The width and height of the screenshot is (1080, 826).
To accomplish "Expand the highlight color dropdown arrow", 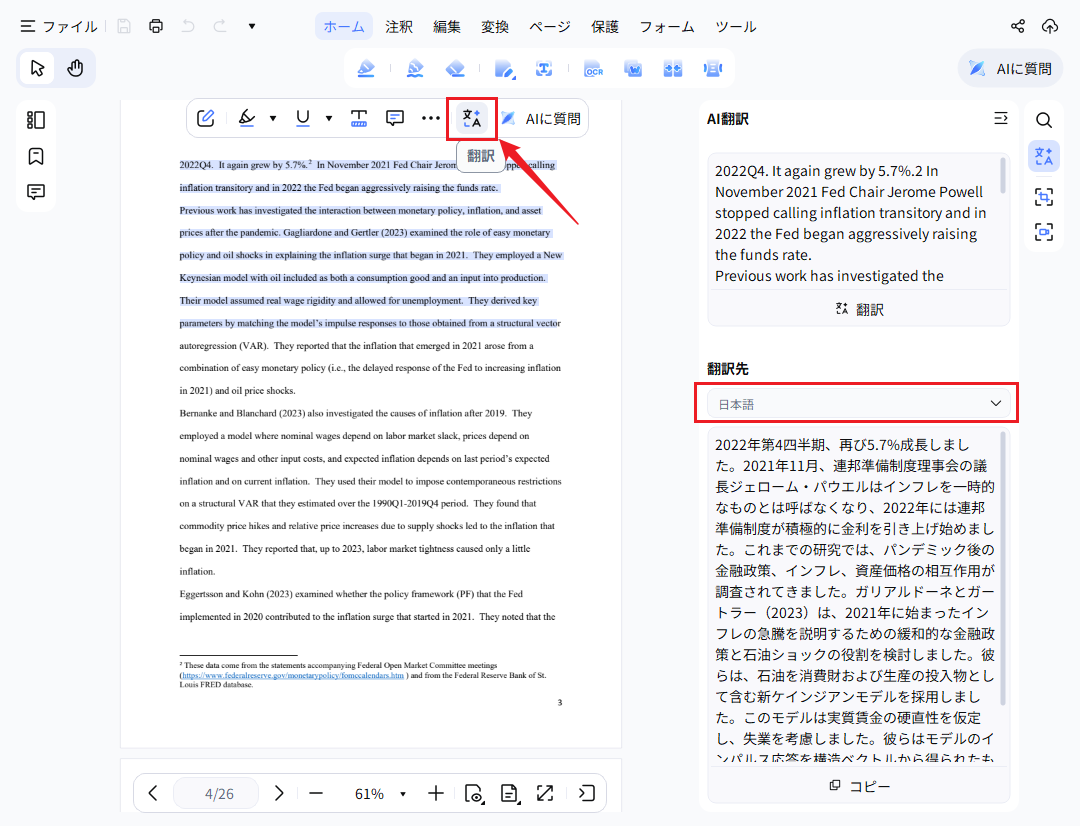I will pyautogui.click(x=273, y=118).
